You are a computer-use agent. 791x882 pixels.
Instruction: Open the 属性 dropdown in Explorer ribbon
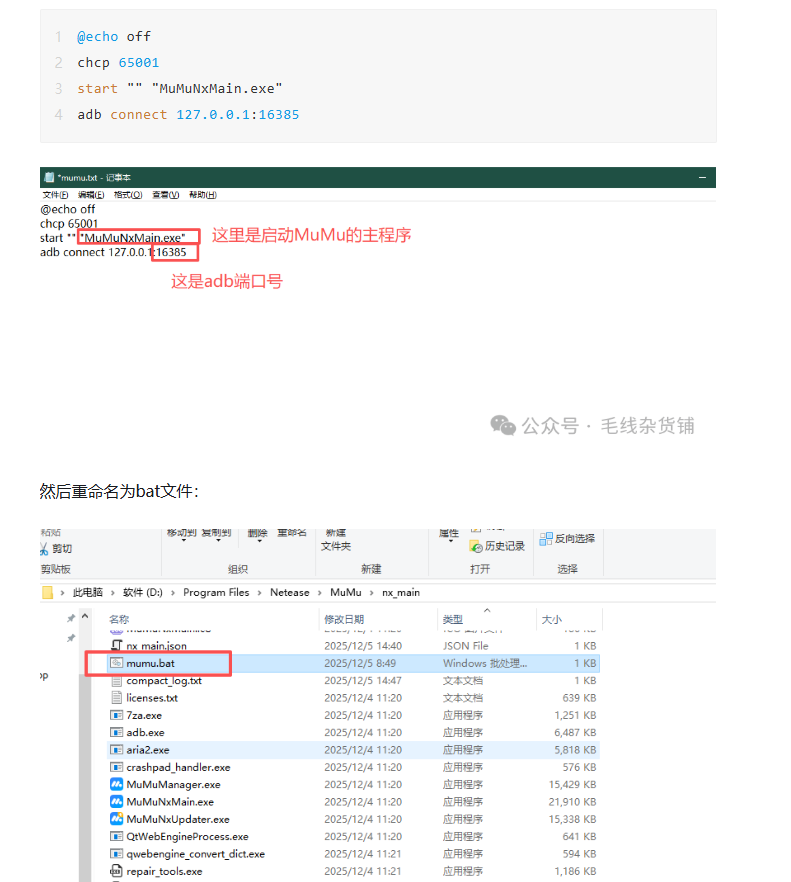coord(449,534)
